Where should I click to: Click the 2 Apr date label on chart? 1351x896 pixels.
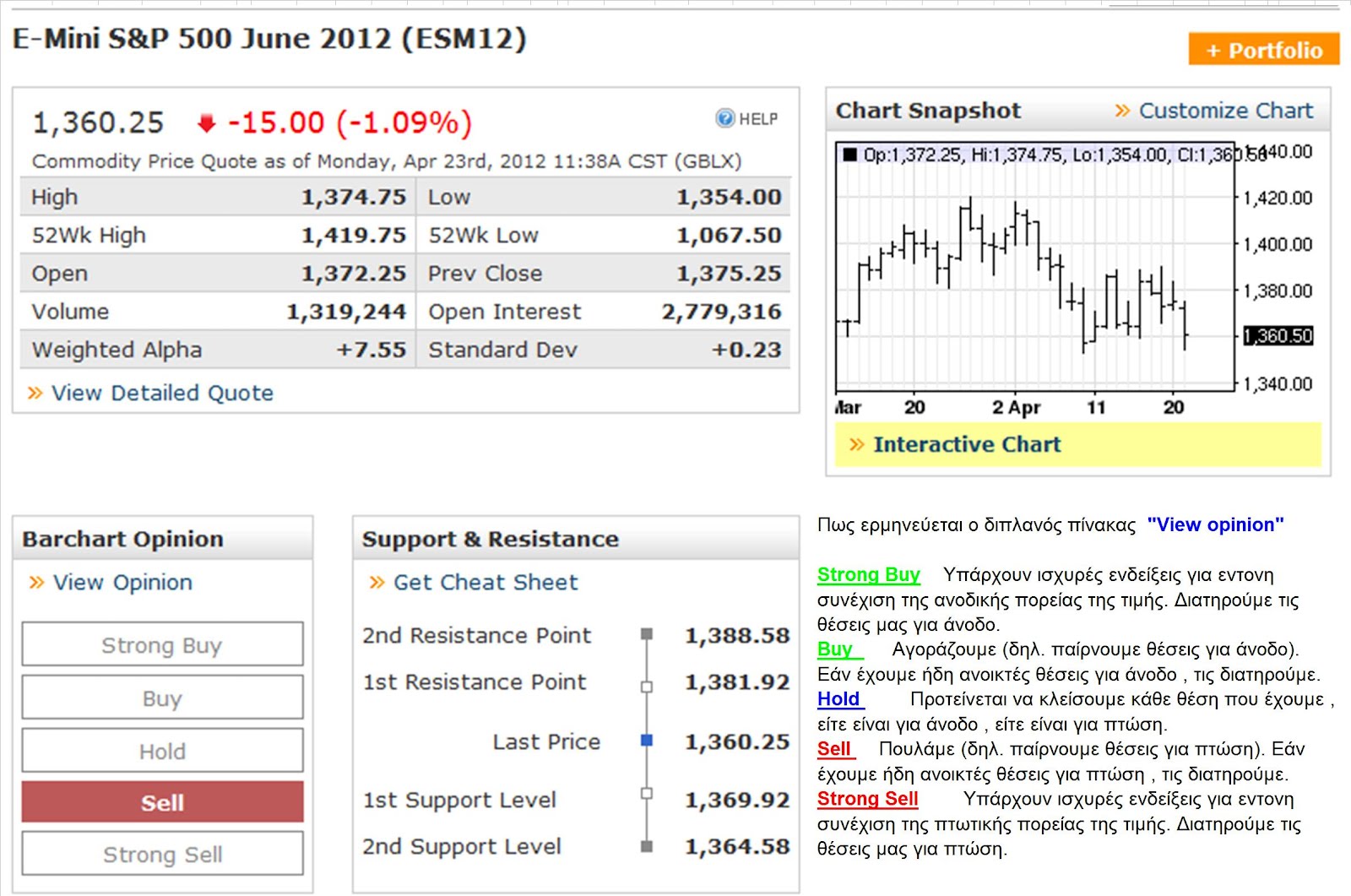pos(1016,407)
